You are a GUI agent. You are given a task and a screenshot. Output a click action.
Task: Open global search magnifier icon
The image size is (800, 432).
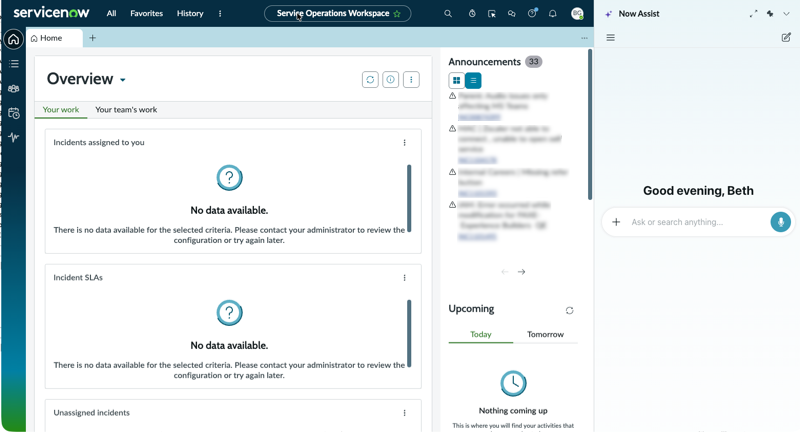coord(447,14)
